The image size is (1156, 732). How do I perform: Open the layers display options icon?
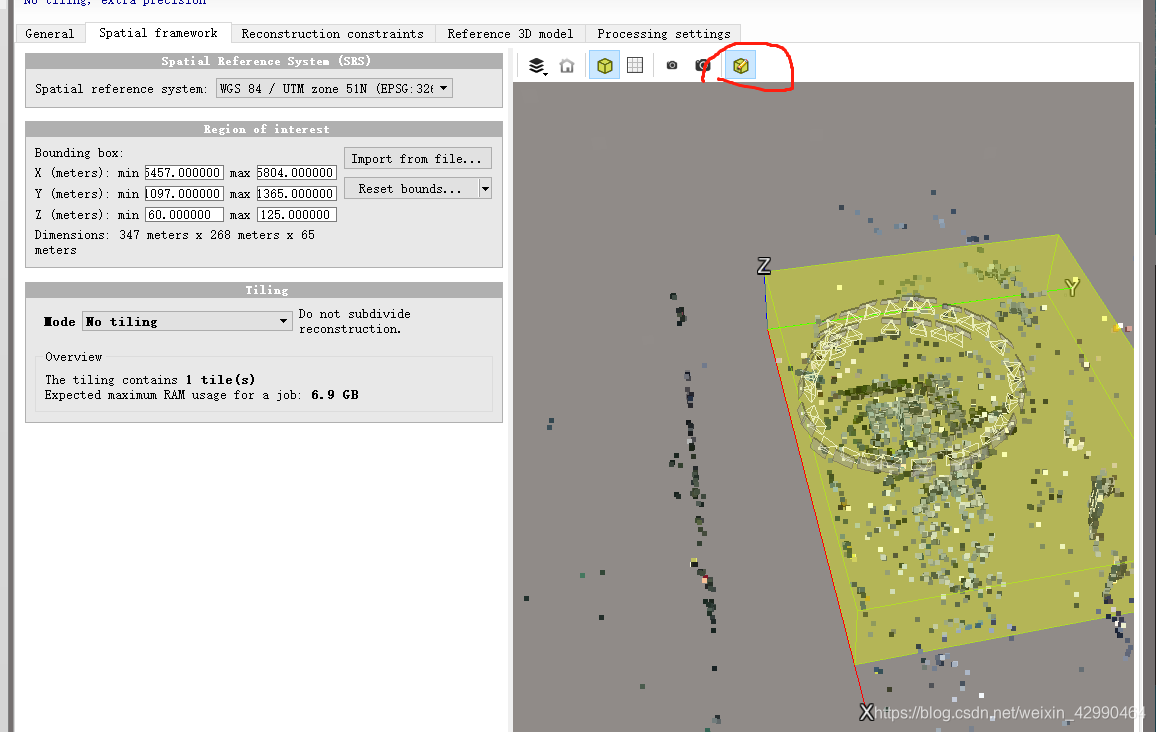tap(537, 66)
